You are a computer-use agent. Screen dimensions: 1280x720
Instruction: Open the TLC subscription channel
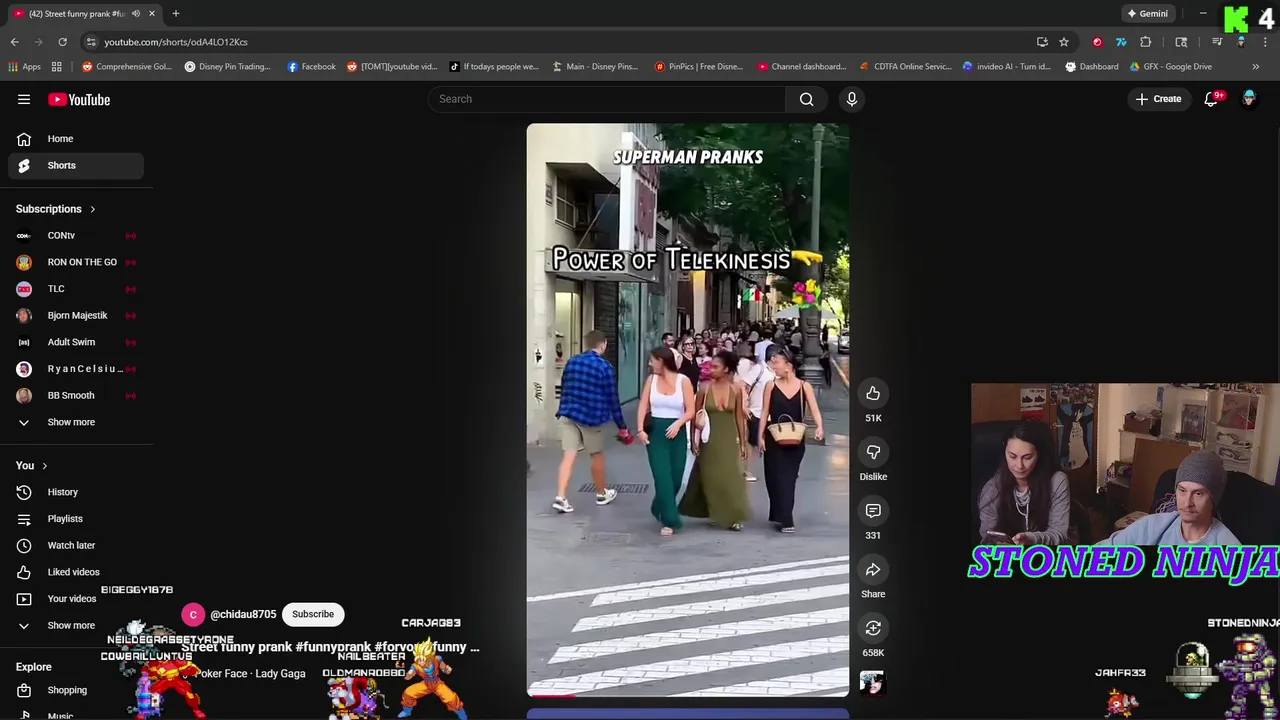tap(75, 289)
